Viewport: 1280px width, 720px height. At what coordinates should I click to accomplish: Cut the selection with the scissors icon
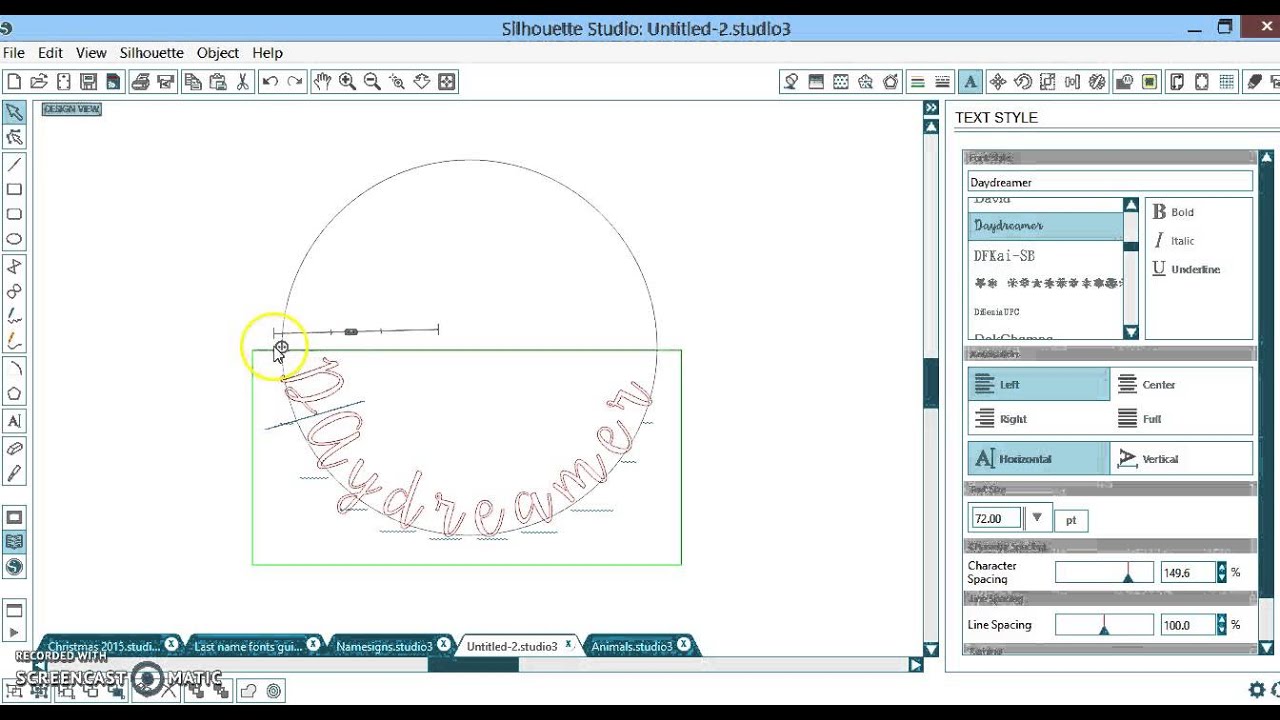[x=243, y=82]
